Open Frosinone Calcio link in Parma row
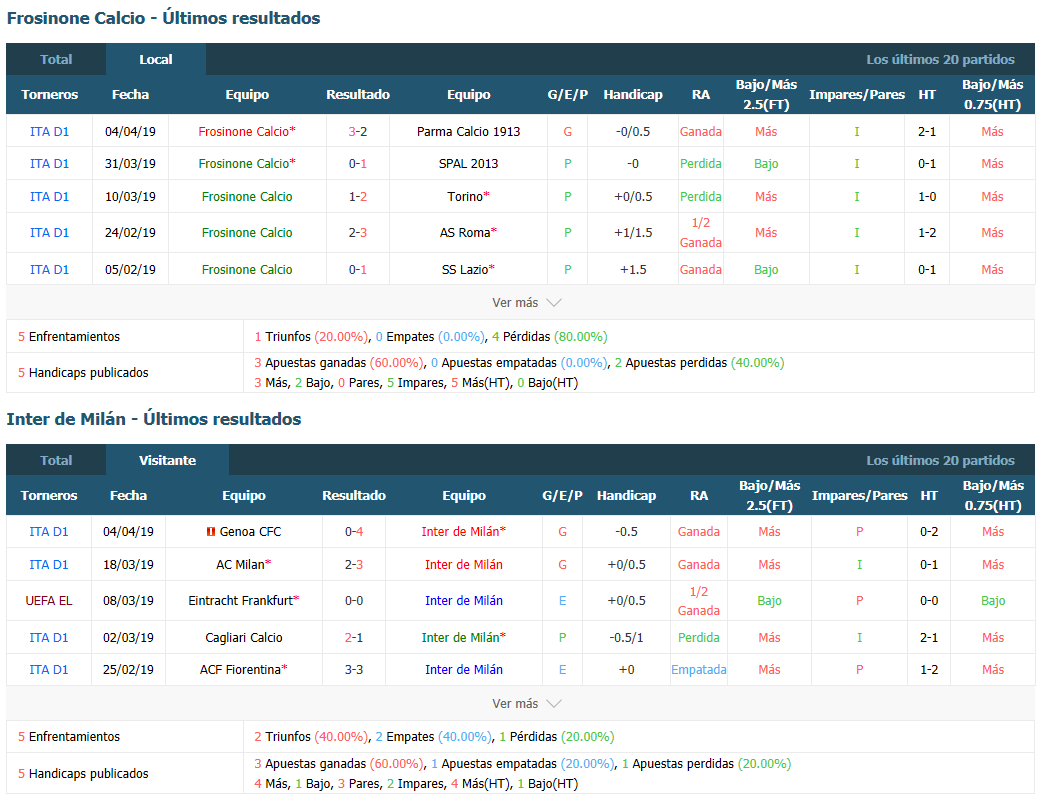 (x=243, y=132)
